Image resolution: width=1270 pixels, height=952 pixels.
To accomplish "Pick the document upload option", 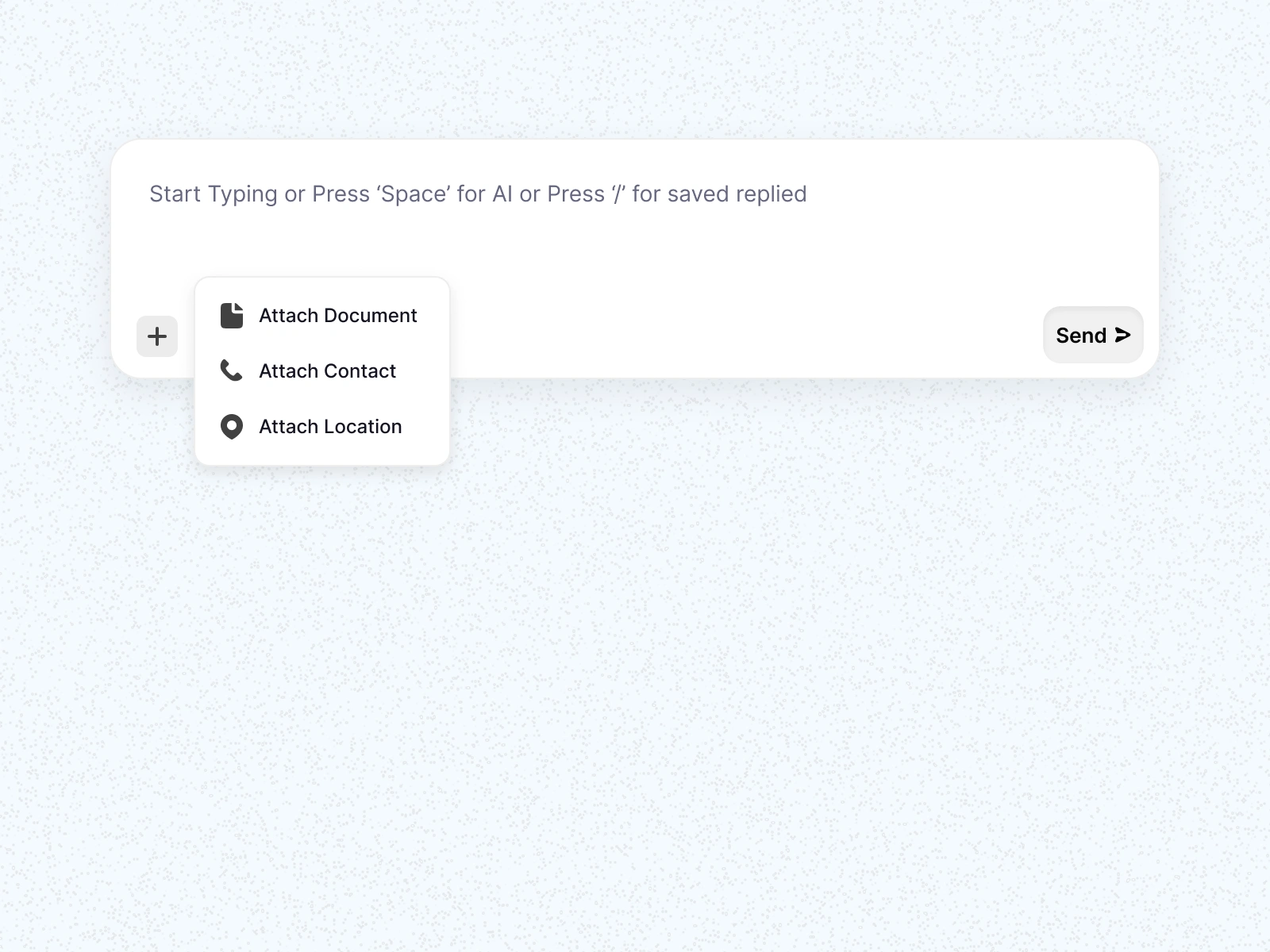I will [322, 316].
